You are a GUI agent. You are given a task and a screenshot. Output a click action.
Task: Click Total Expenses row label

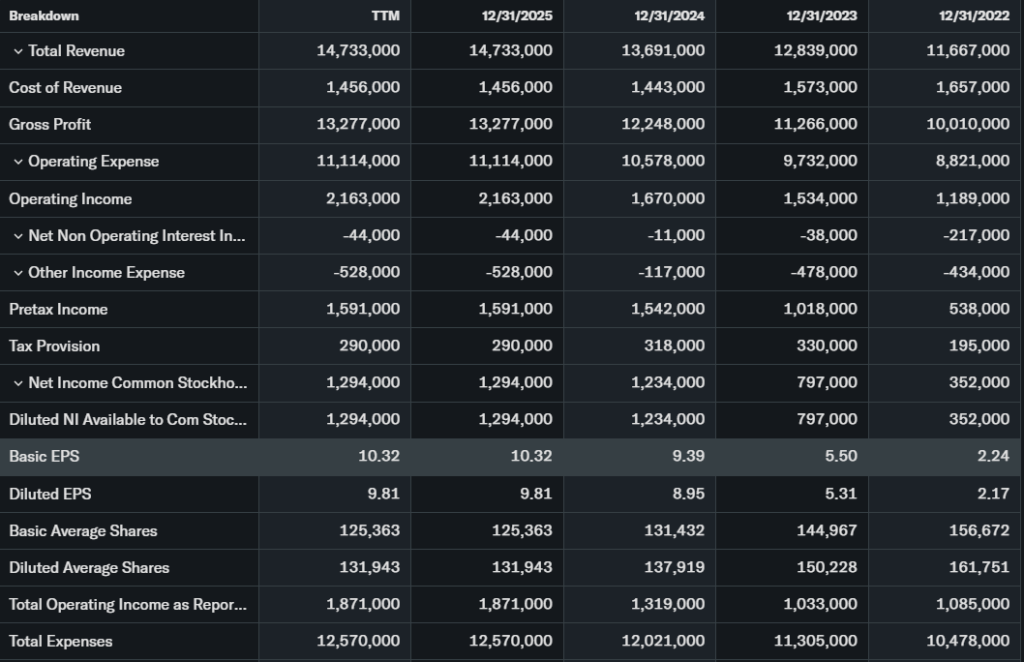coord(61,641)
